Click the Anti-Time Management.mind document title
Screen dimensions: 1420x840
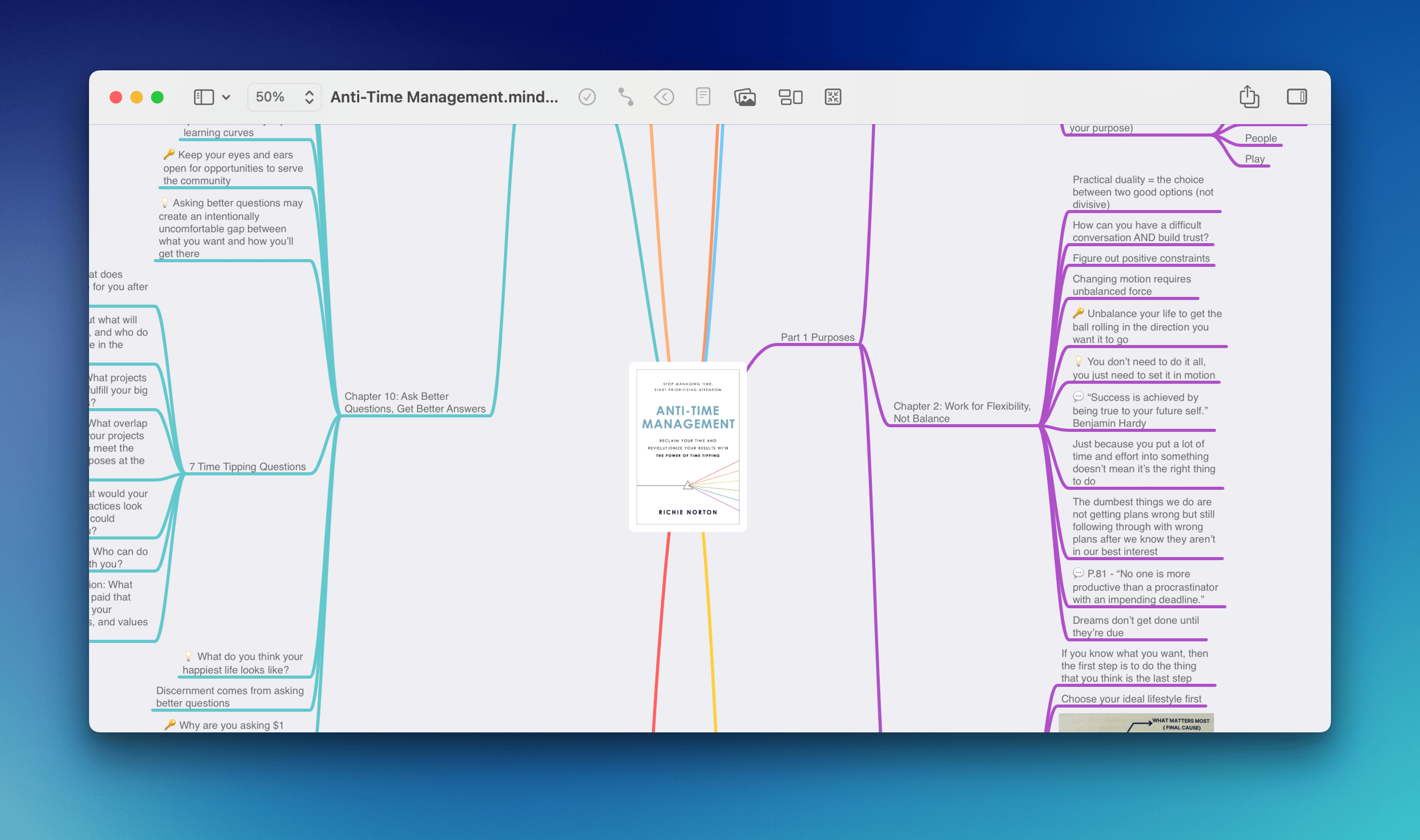point(444,97)
